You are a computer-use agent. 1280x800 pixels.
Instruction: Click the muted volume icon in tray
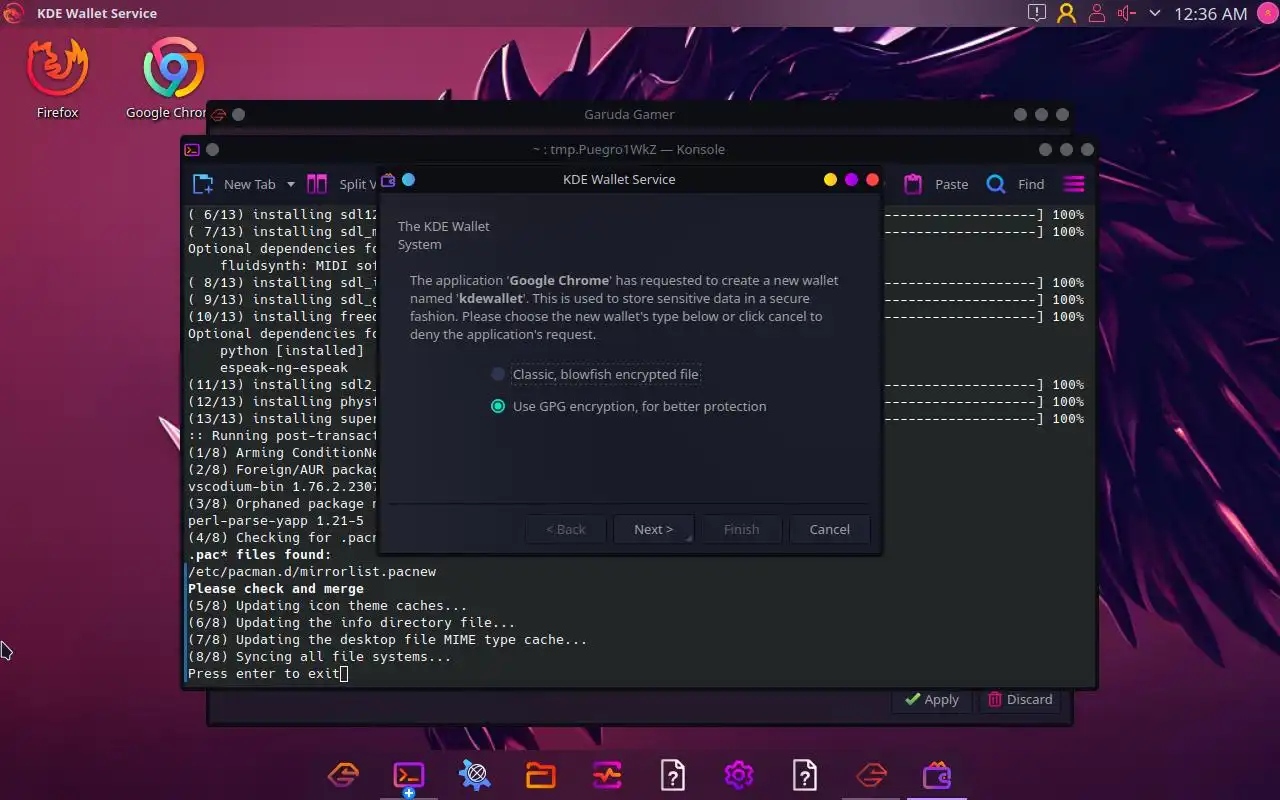(x=1126, y=14)
